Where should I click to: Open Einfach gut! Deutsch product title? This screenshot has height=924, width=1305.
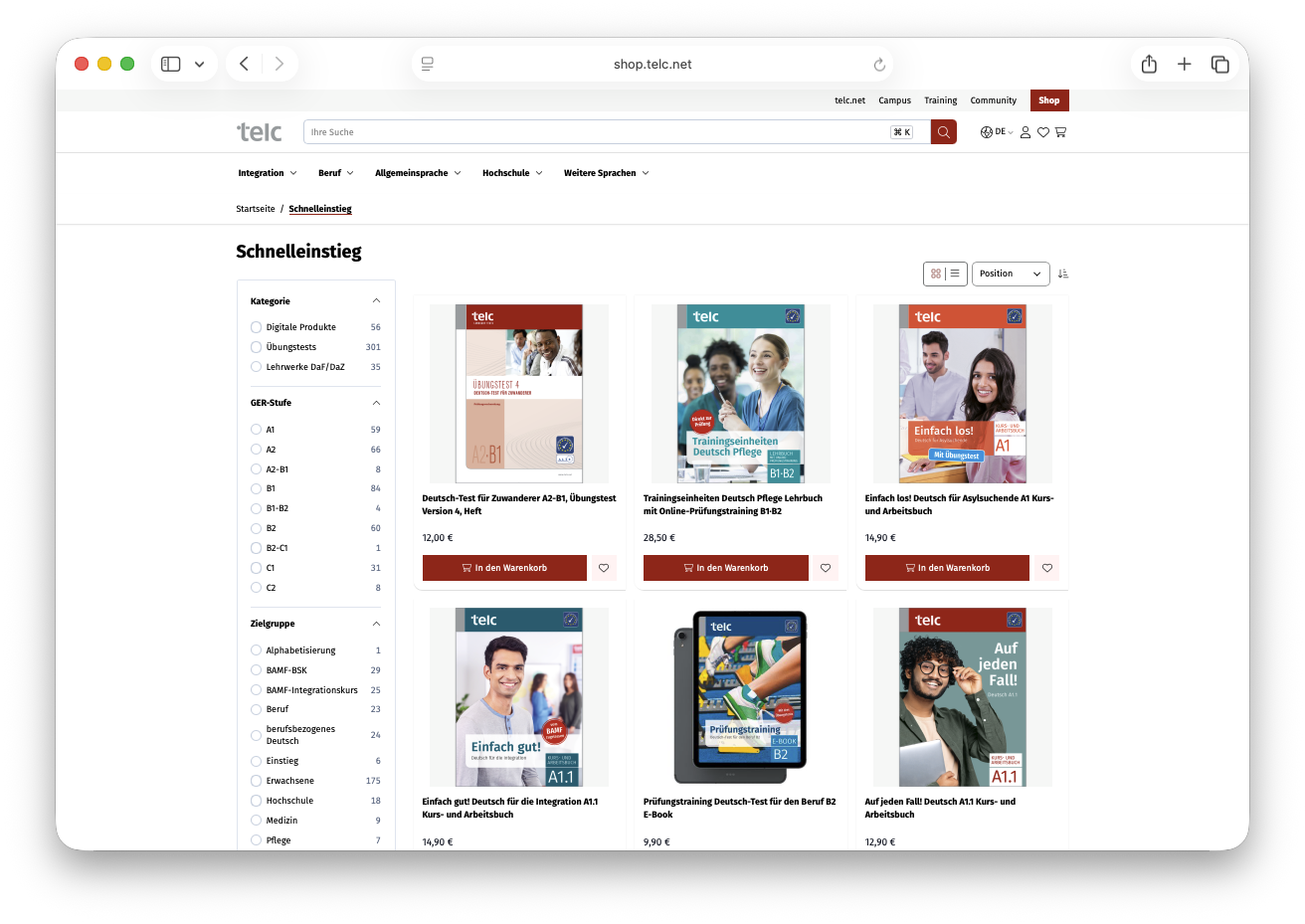coord(510,808)
